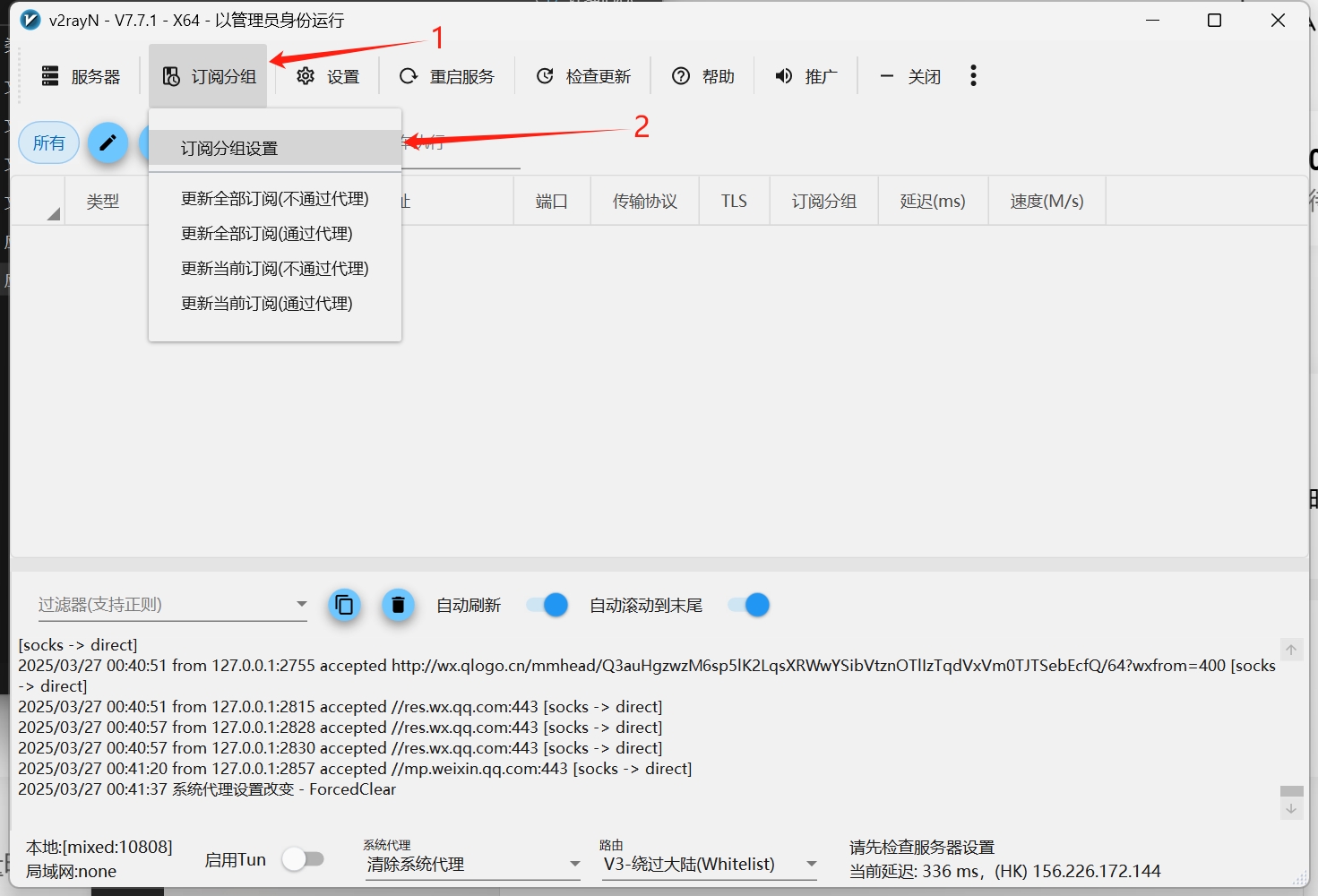Viewport: 1318px width, 896px height.
Task: Click 局域网:none status text
Action: pos(72,872)
